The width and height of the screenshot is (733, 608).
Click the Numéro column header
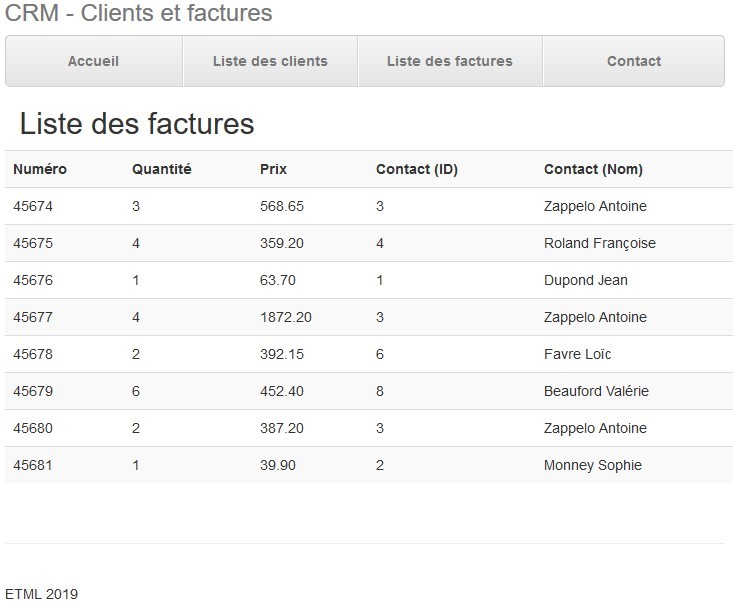pyautogui.click(x=40, y=169)
